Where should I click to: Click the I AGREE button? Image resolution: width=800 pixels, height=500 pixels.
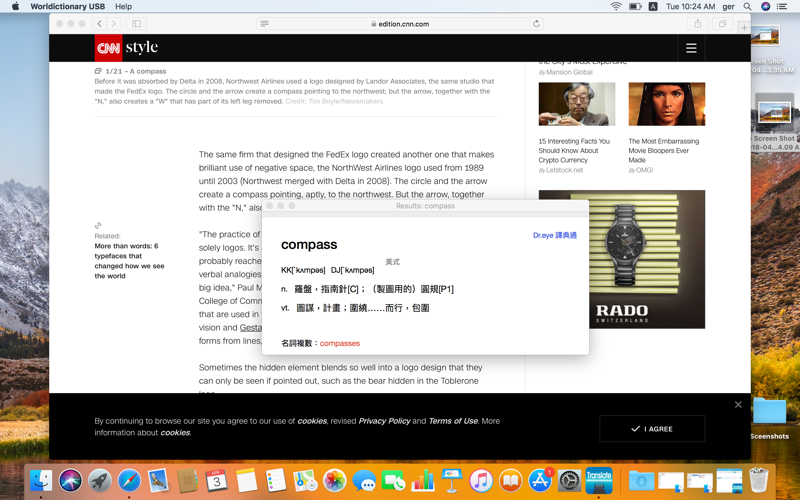click(652, 429)
